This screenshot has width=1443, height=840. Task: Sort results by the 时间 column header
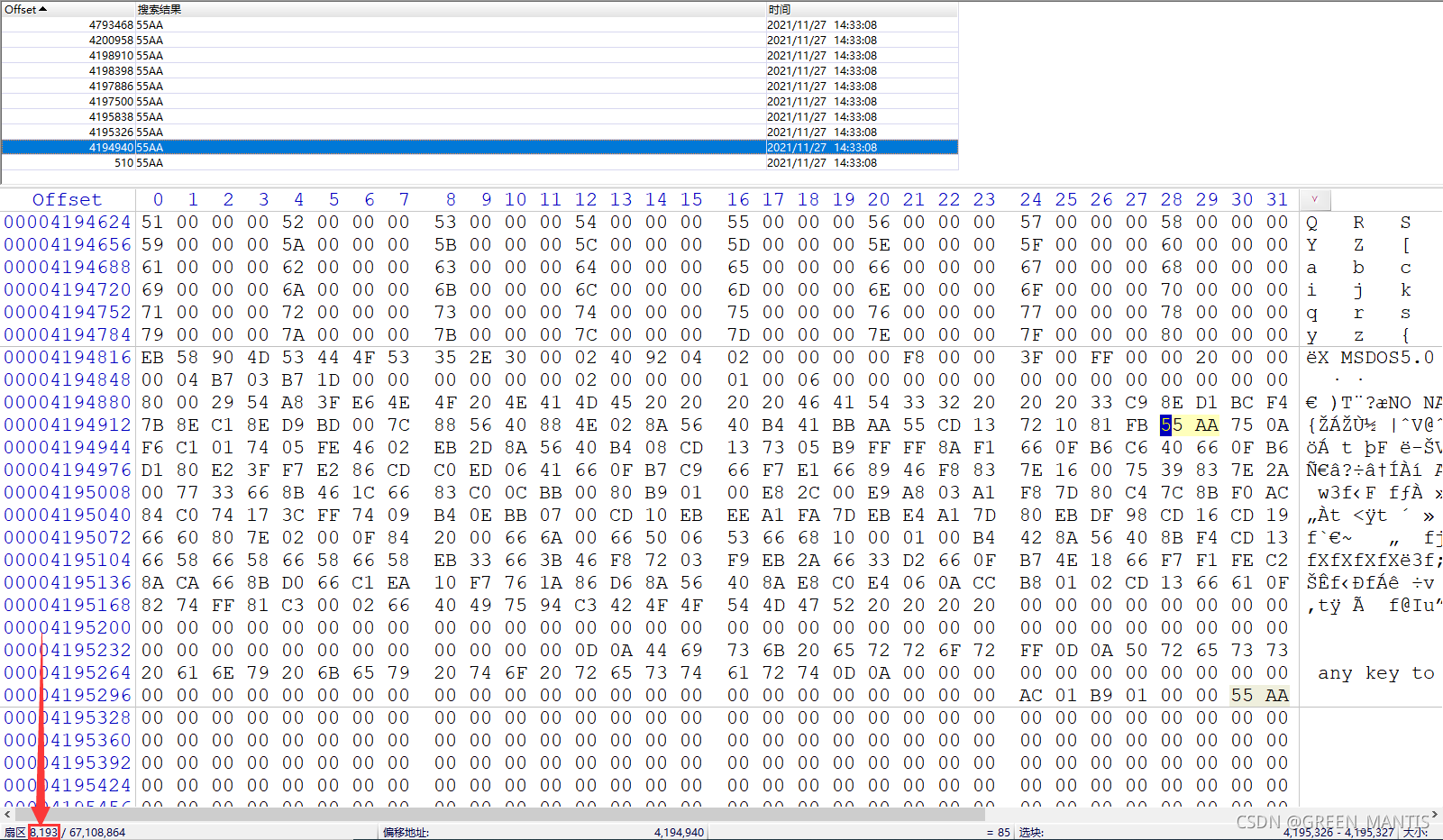(861, 9)
